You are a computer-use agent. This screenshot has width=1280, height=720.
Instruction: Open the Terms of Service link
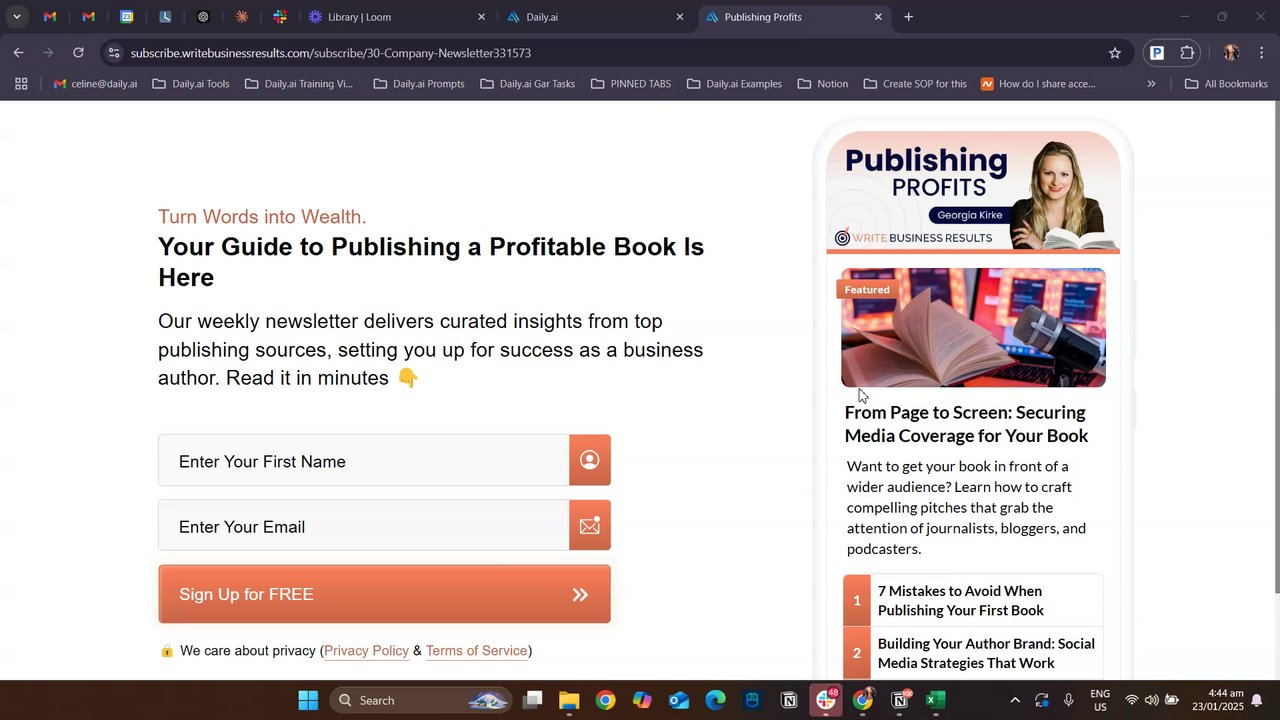click(476, 651)
